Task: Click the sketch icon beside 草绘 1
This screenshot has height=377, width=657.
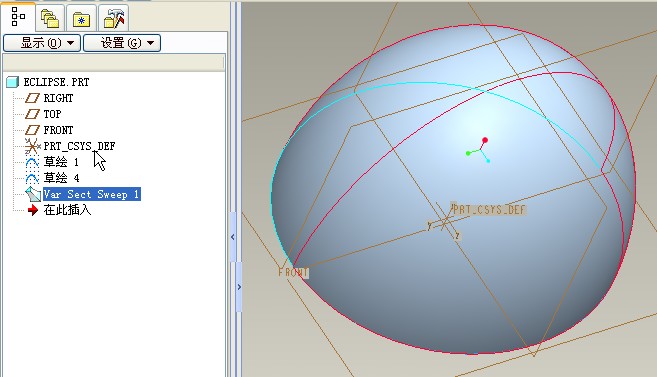Action: click(x=32, y=162)
